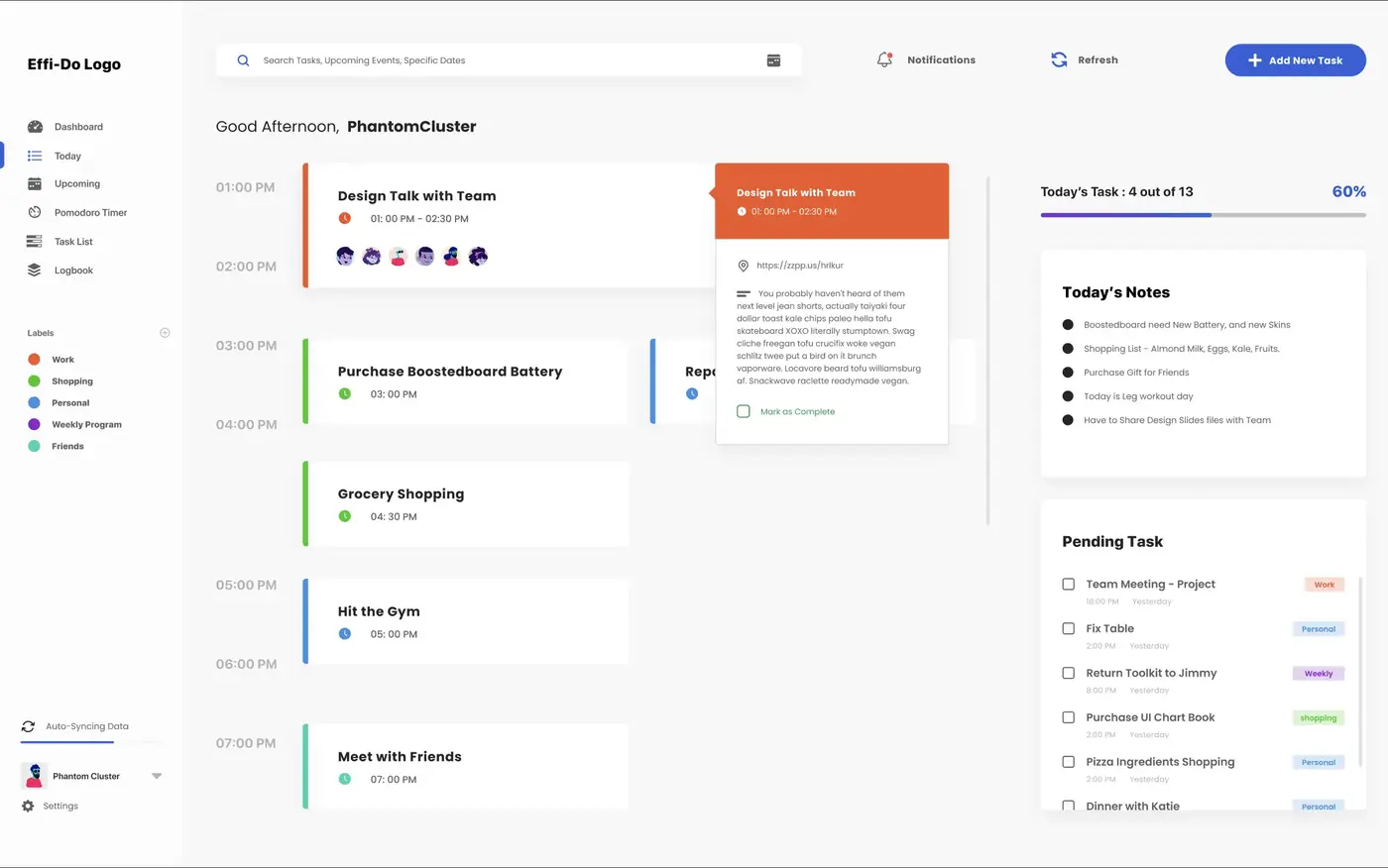Check off Dinner with Katie task
The width and height of the screenshot is (1388, 868).
(x=1069, y=806)
